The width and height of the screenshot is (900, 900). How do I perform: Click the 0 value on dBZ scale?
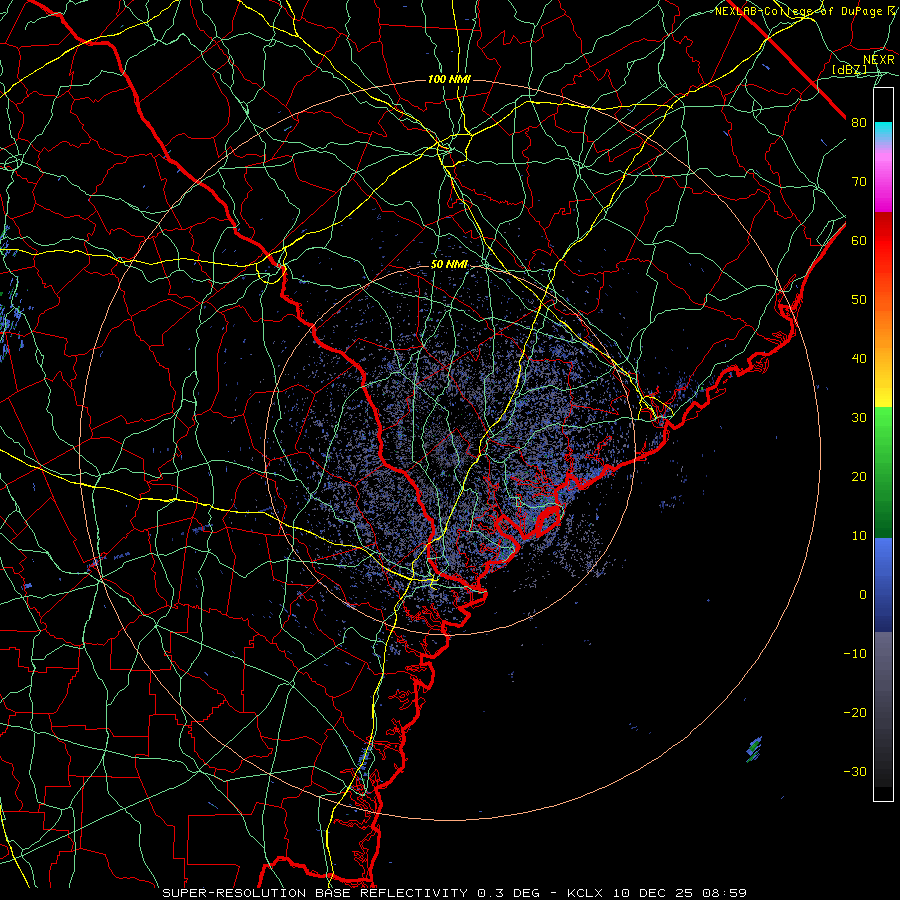(863, 595)
